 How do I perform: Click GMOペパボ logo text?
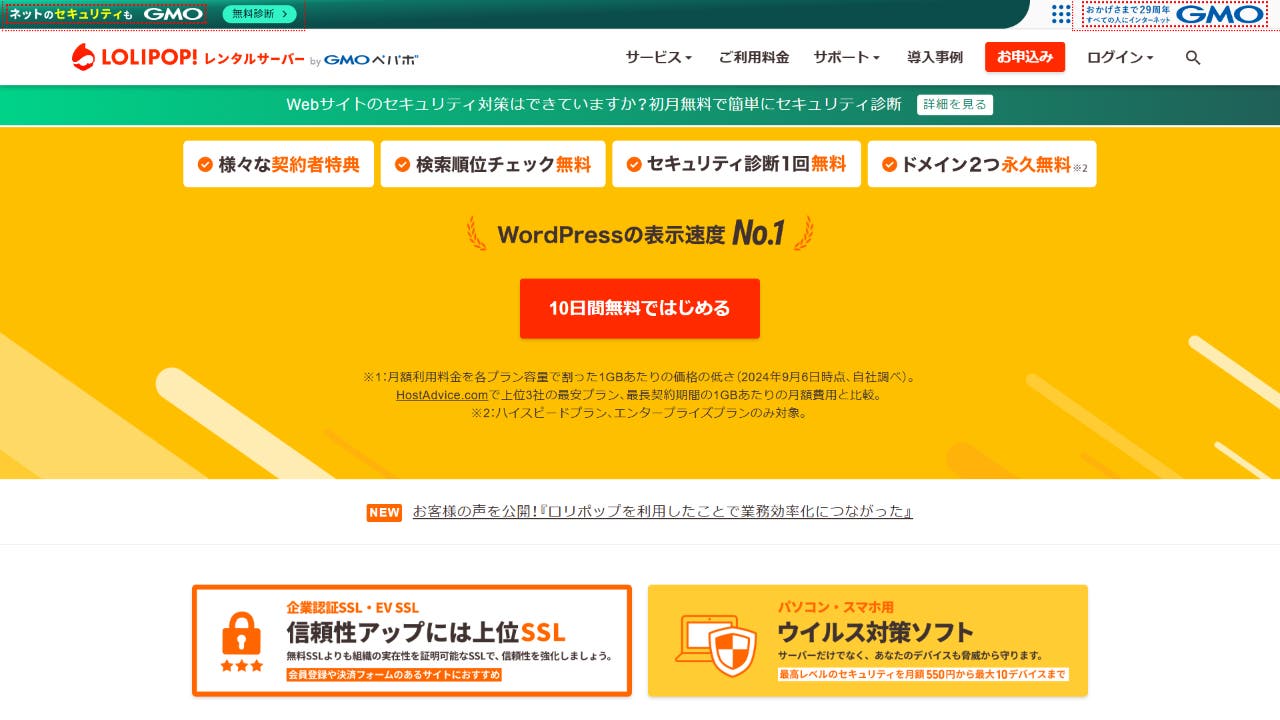coord(371,59)
